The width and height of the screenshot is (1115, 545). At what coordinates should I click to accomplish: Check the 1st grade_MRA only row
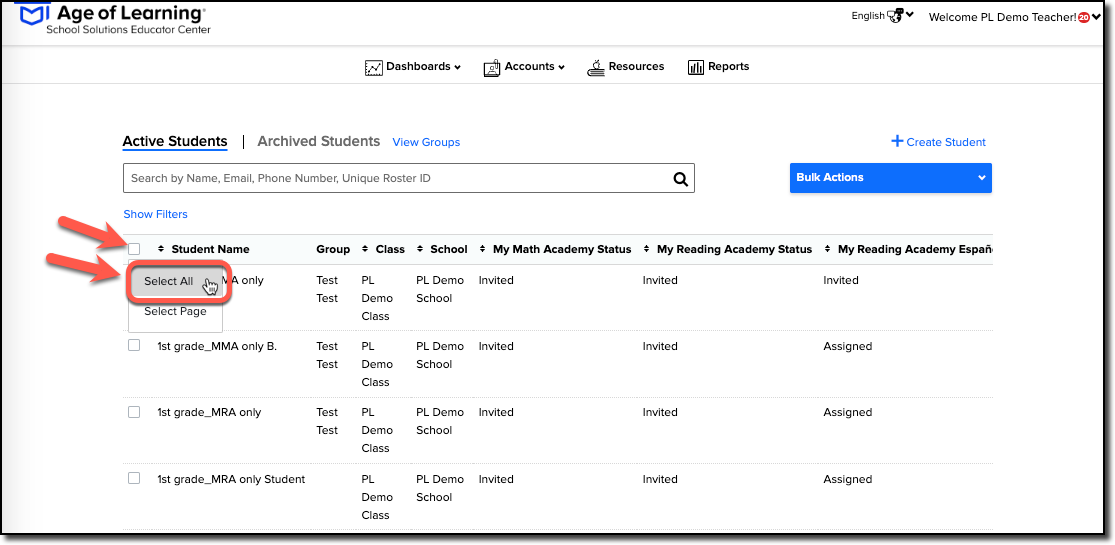coord(134,411)
